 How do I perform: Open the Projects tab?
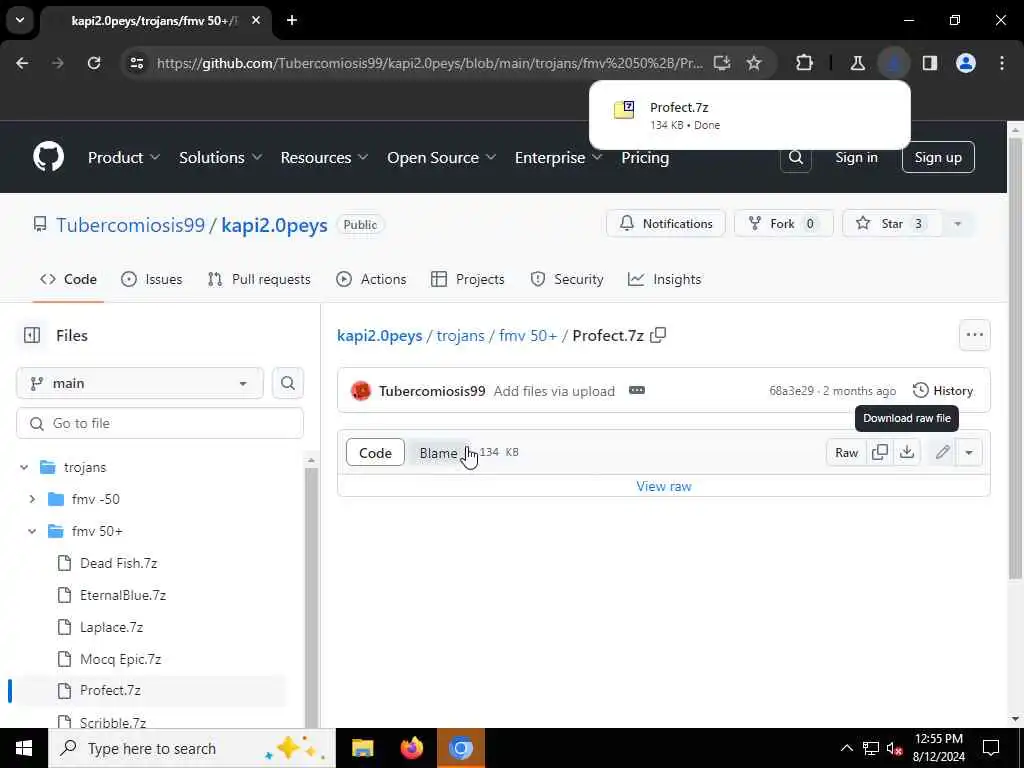pyautogui.click(x=468, y=280)
